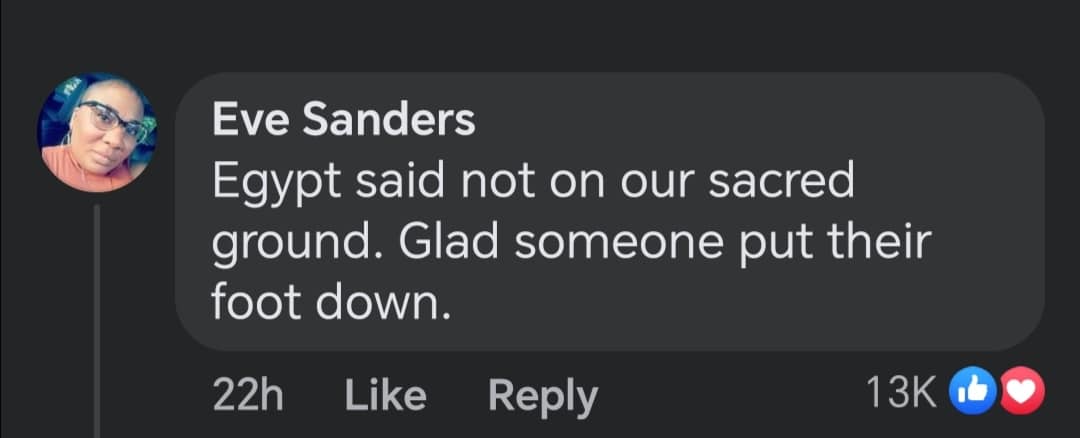Click the Eve Sanders name link
This screenshot has width=1080, height=438.
point(343,121)
